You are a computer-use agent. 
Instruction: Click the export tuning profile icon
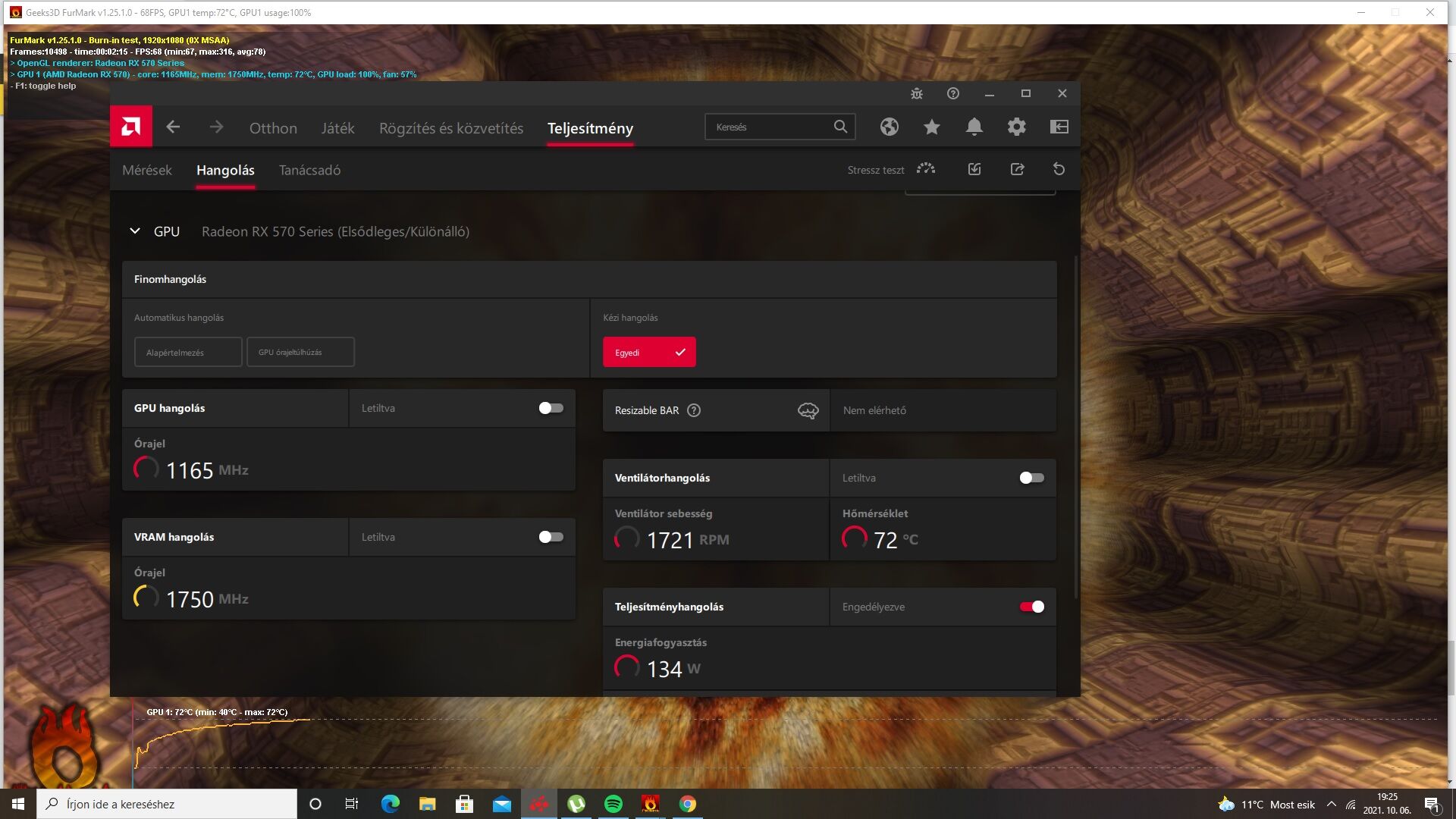pyautogui.click(x=1017, y=169)
